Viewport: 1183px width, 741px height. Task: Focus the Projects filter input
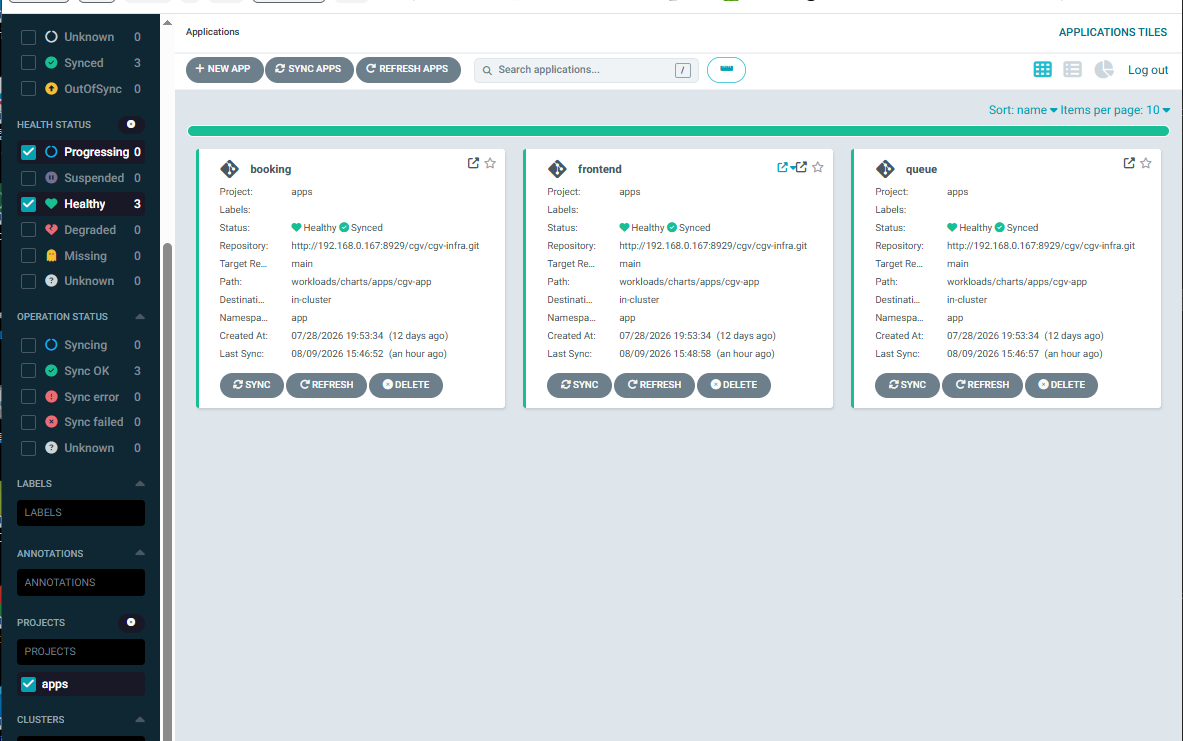[x=81, y=652]
